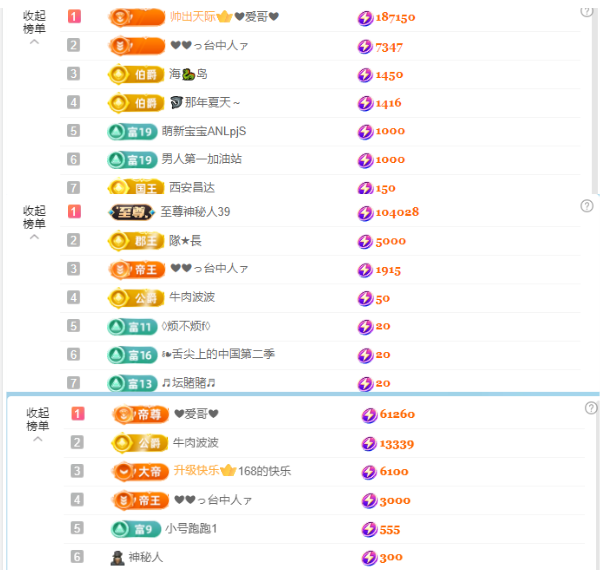This screenshot has height=570, width=601.
Task: Select the name ♫坛睹睹♫
Action: (188, 383)
